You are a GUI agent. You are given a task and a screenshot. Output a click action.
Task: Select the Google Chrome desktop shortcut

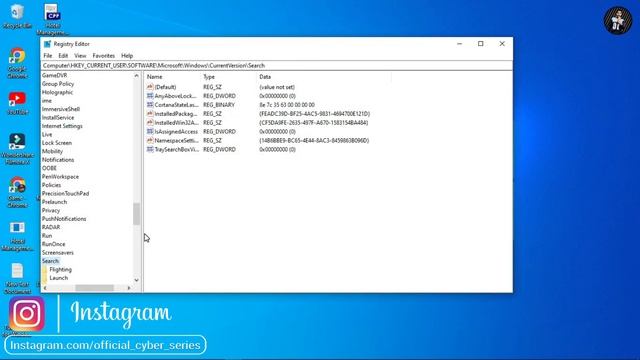(x=17, y=63)
